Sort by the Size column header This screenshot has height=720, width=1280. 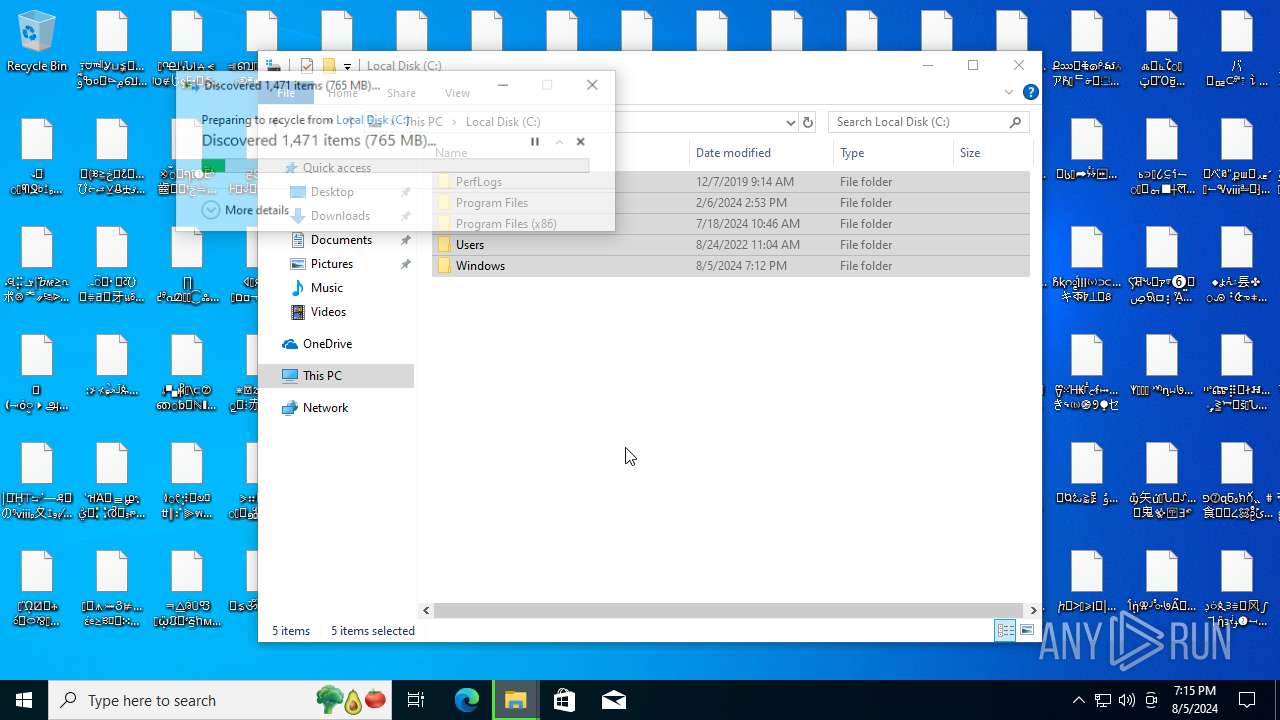(970, 153)
